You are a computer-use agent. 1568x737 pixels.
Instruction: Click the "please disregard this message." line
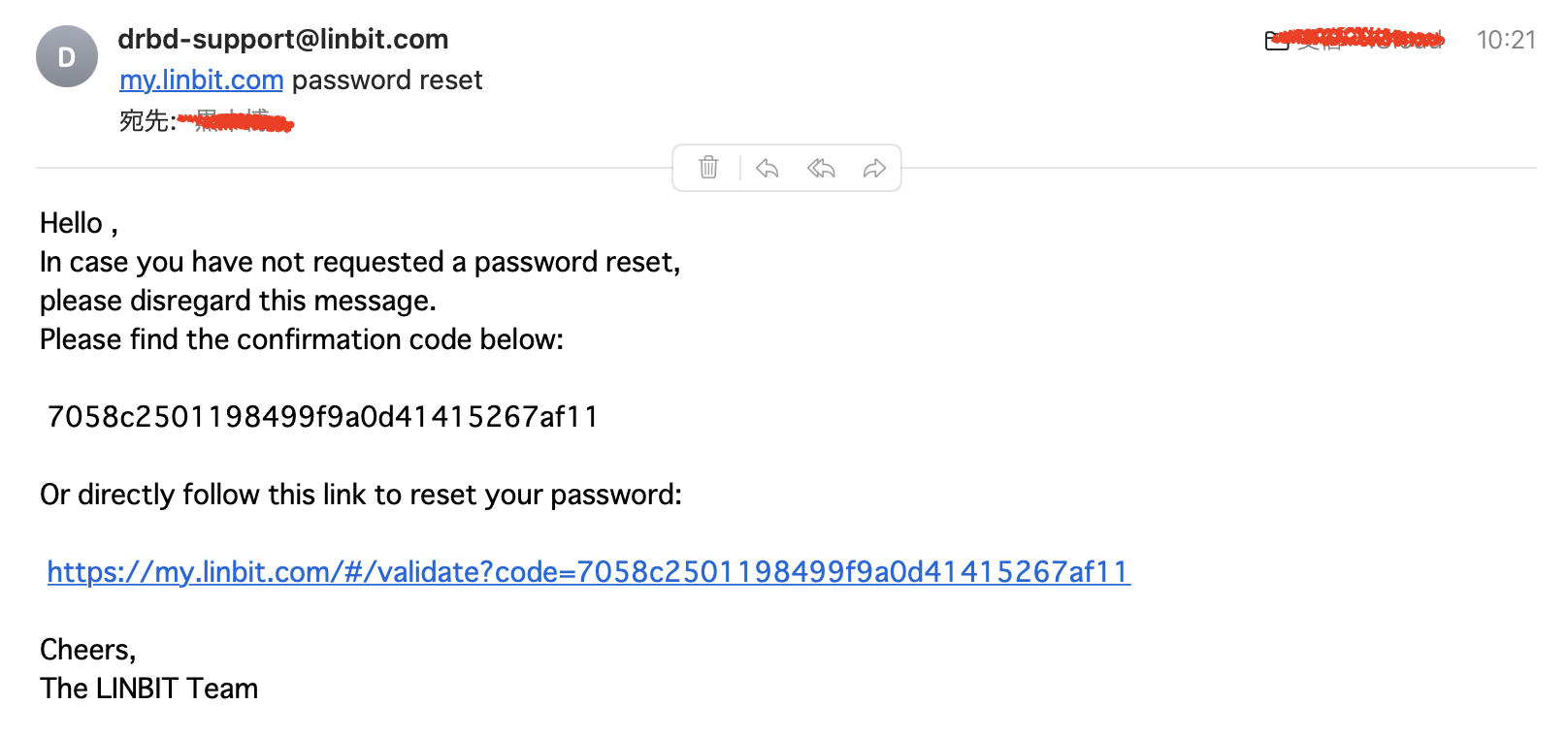click(238, 301)
